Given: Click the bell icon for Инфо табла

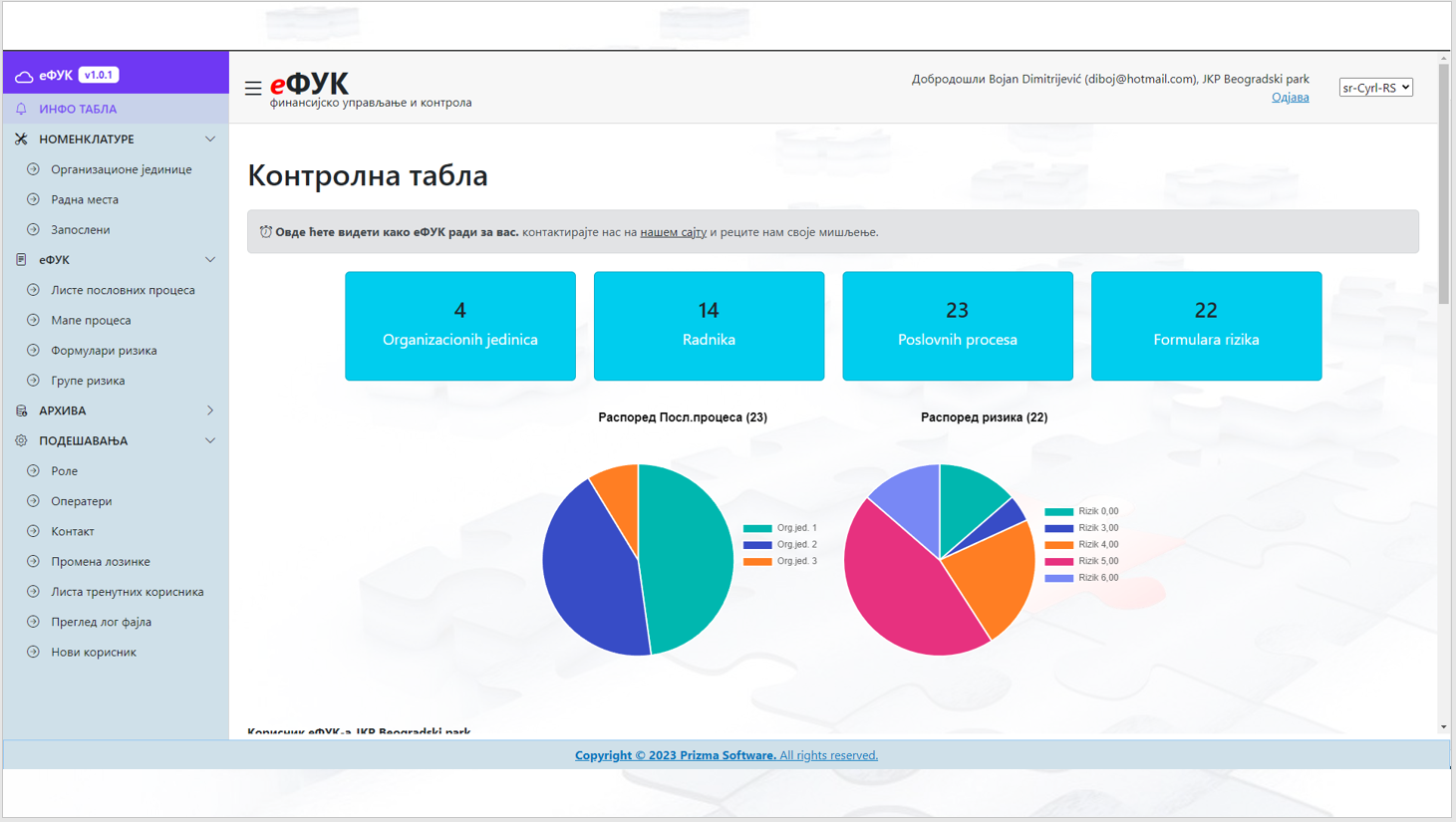Looking at the screenshot, I should [21, 109].
